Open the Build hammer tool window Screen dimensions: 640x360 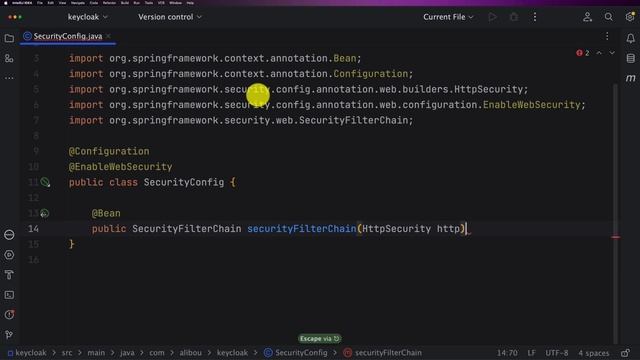9,275
